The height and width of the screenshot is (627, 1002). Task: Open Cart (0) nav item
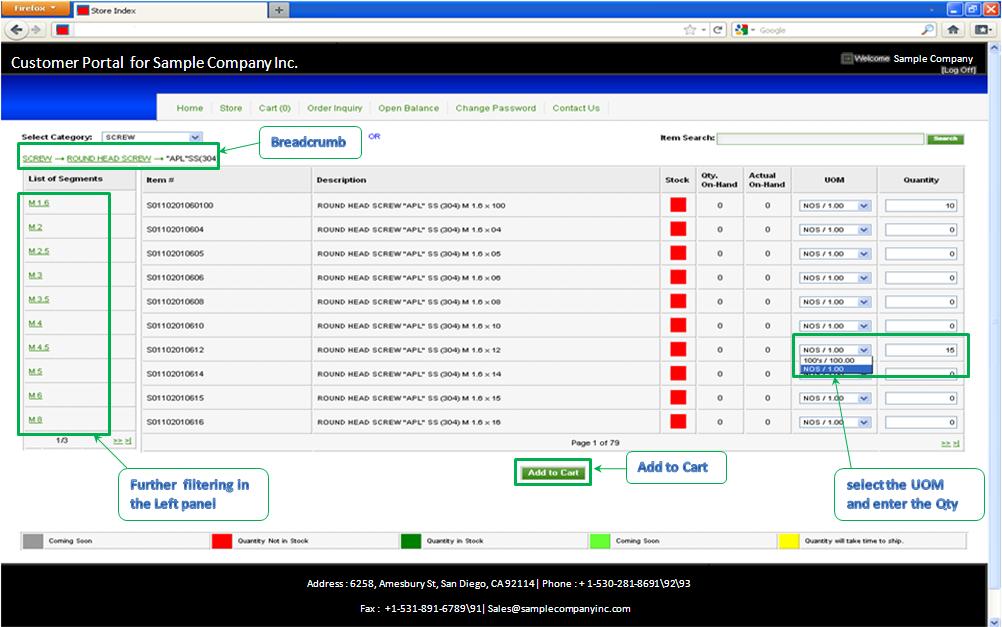(275, 108)
